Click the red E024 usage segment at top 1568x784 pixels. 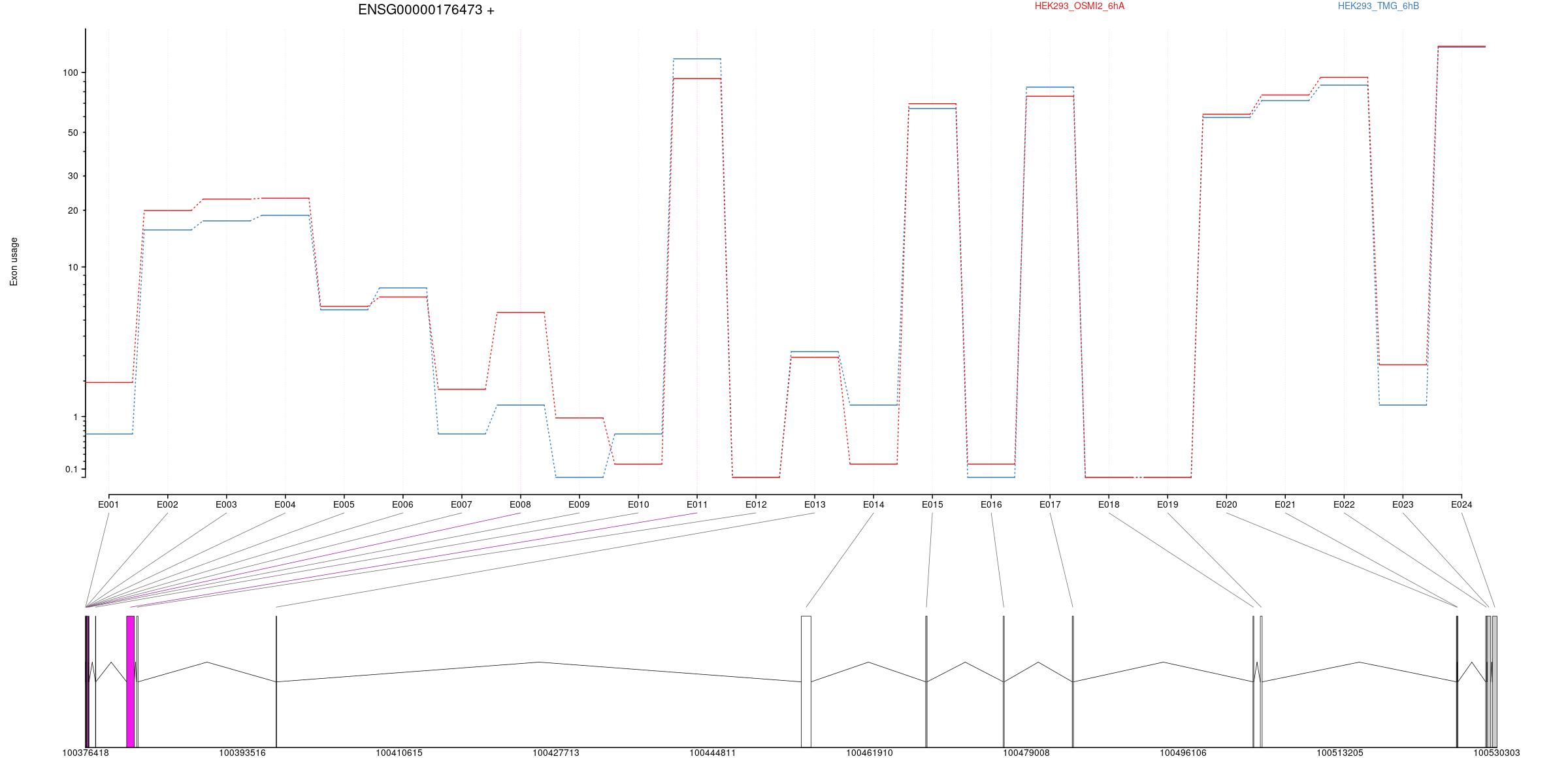[1462, 46]
